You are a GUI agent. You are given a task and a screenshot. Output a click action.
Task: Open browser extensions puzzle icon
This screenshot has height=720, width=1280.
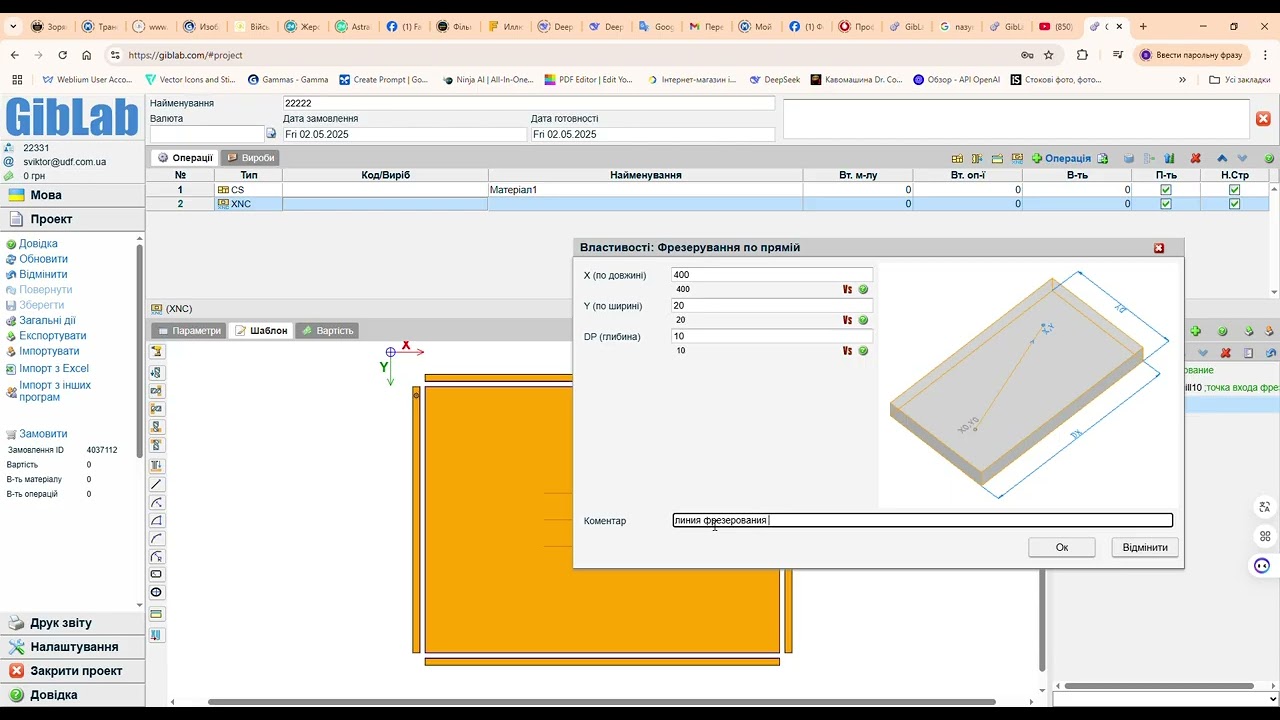click(x=1082, y=55)
